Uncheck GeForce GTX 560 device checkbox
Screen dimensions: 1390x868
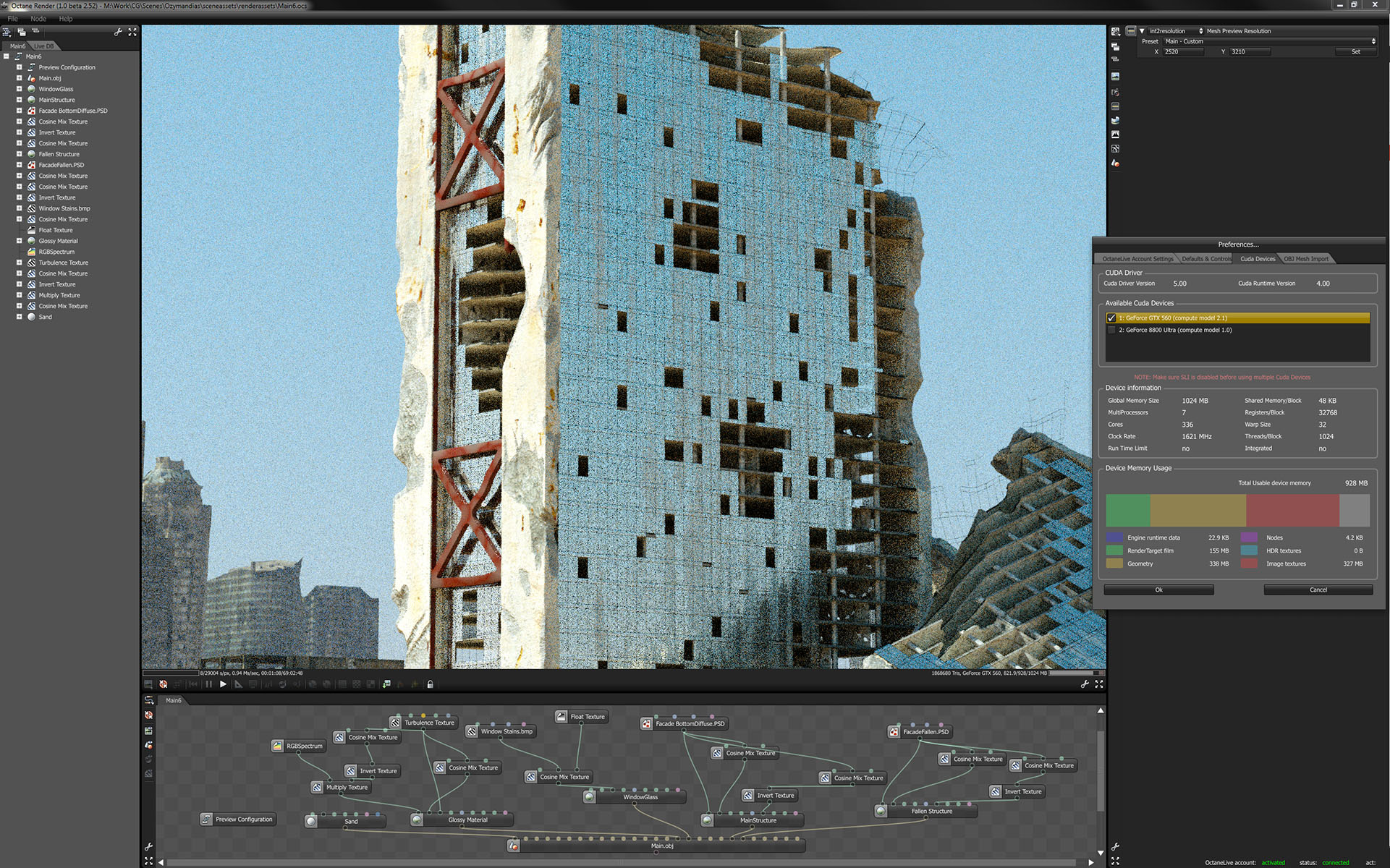point(1111,318)
